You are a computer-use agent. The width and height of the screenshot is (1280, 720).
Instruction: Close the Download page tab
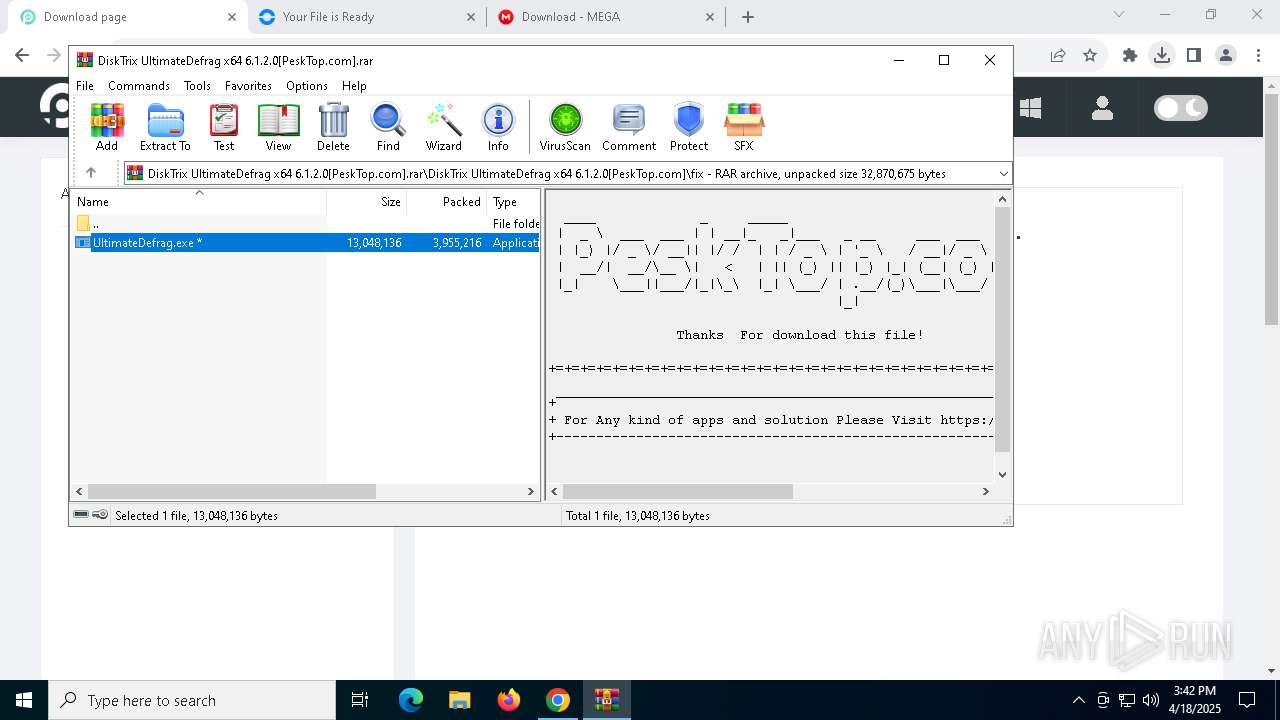pos(231,17)
